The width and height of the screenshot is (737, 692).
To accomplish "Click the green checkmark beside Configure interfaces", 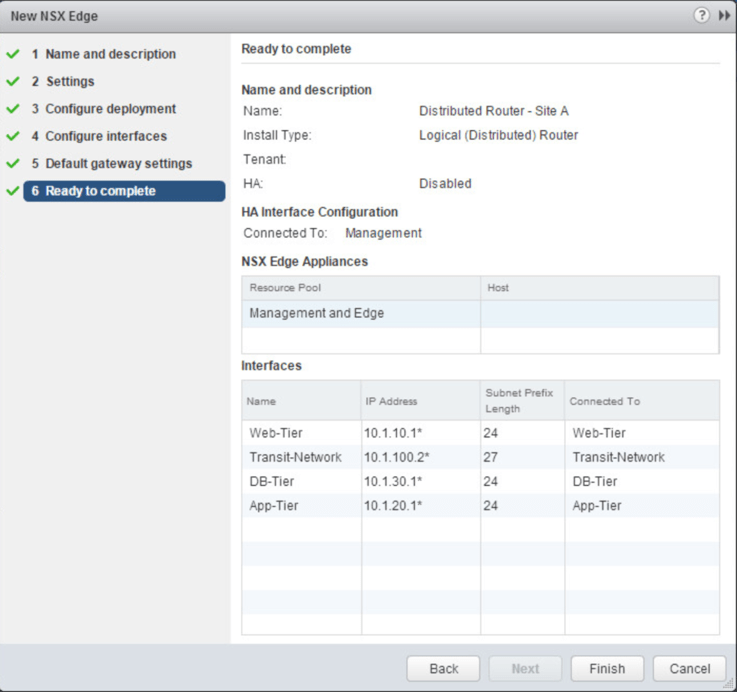I will (13, 136).
